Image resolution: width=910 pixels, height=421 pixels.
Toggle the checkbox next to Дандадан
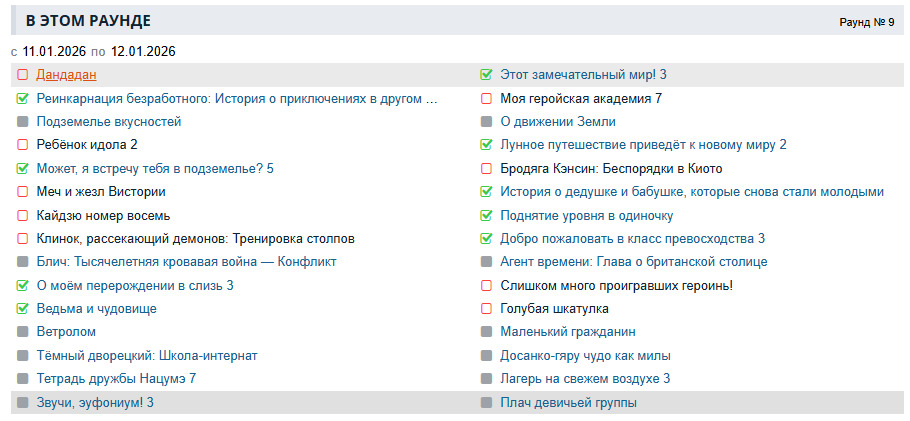click(23, 75)
